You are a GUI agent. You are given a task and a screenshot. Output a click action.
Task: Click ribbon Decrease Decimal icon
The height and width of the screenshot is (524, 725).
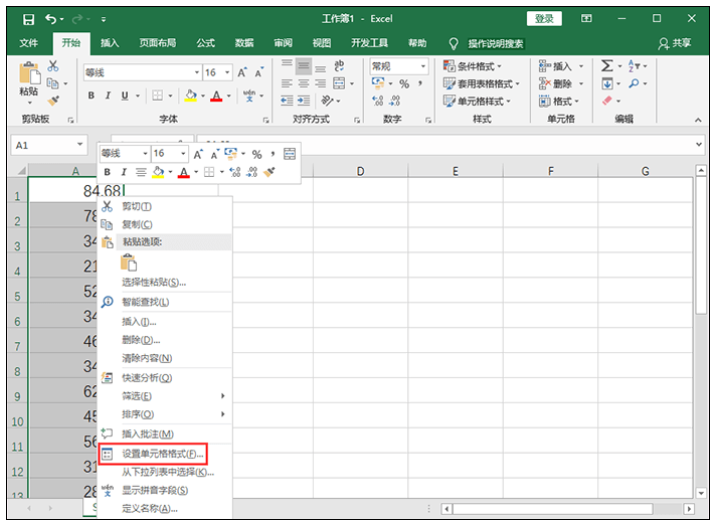(395, 100)
